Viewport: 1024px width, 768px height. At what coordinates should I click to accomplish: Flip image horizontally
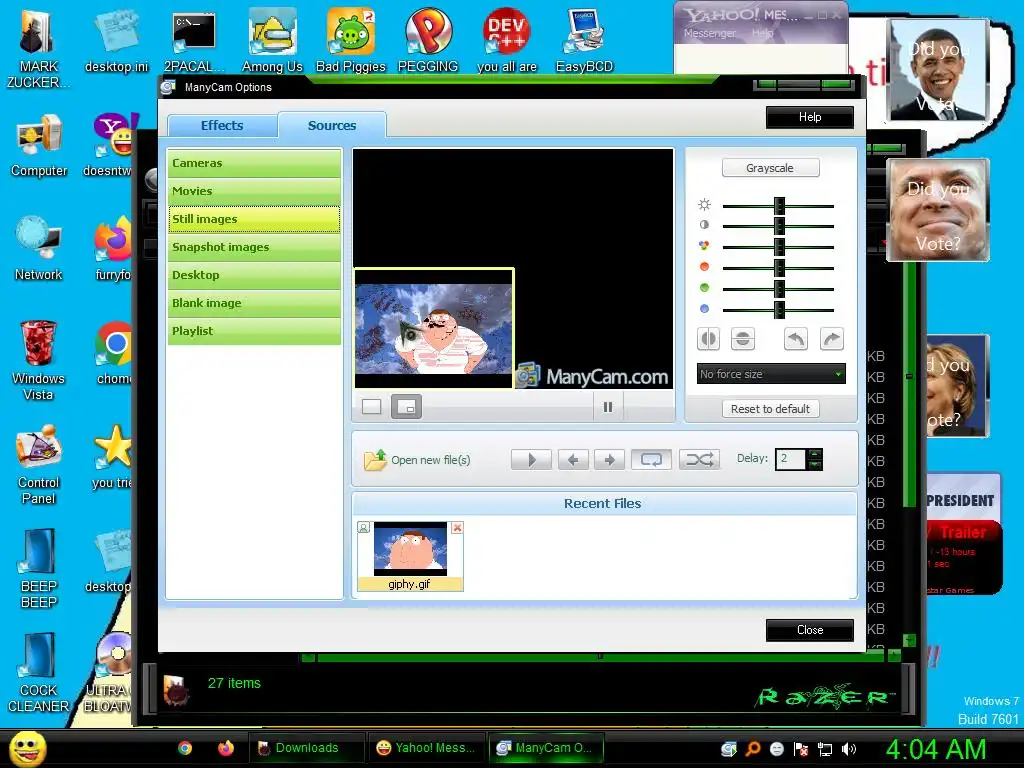[709, 339]
